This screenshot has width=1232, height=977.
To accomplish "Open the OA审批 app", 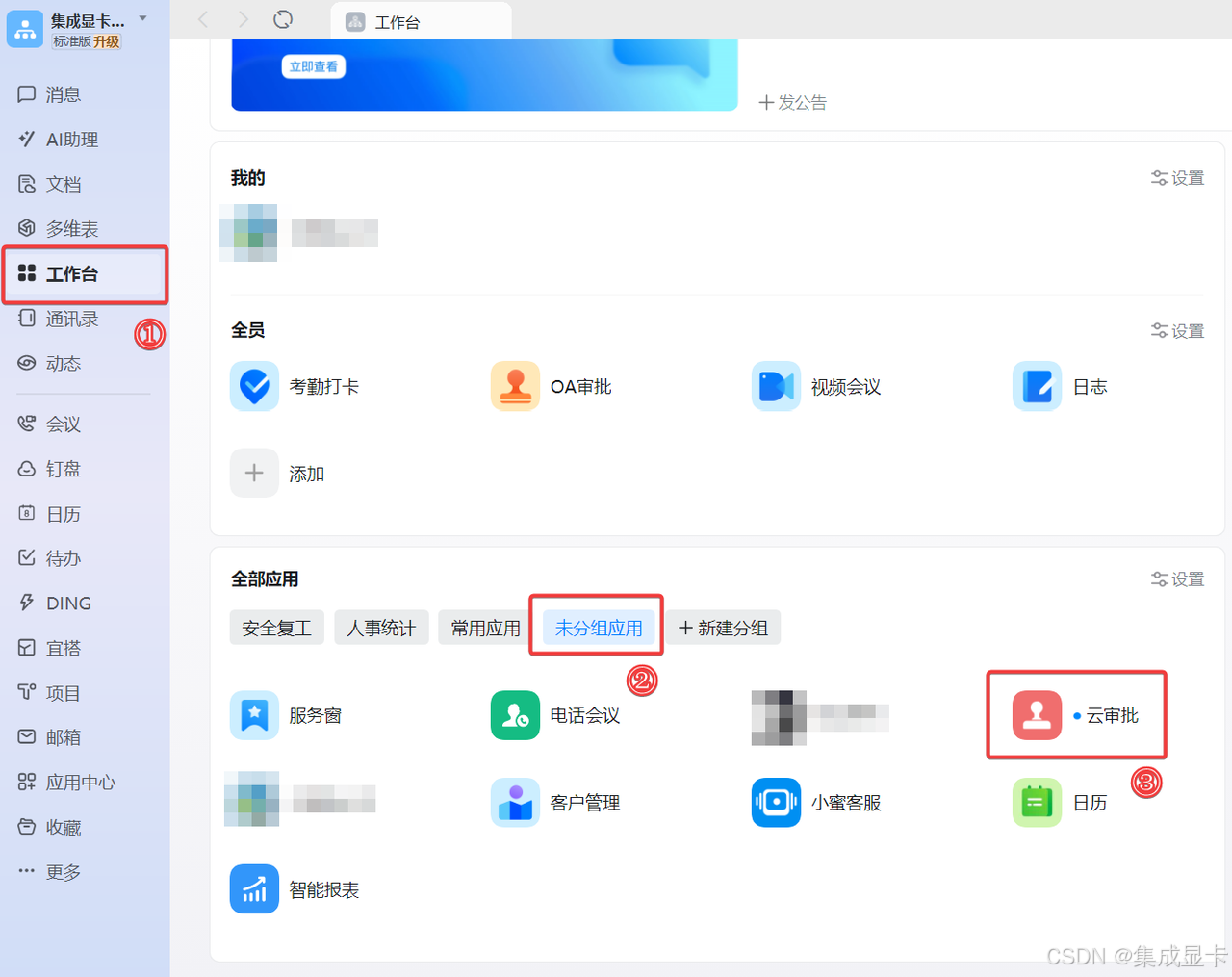I will (x=552, y=386).
